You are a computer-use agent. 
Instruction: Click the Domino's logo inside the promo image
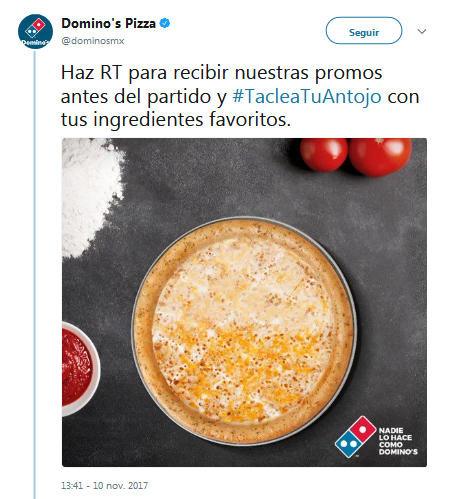point(355,437)
